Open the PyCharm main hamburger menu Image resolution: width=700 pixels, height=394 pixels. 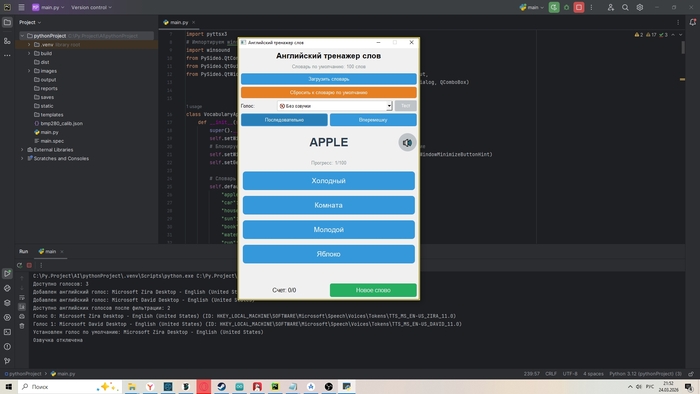tap(21, 8)
